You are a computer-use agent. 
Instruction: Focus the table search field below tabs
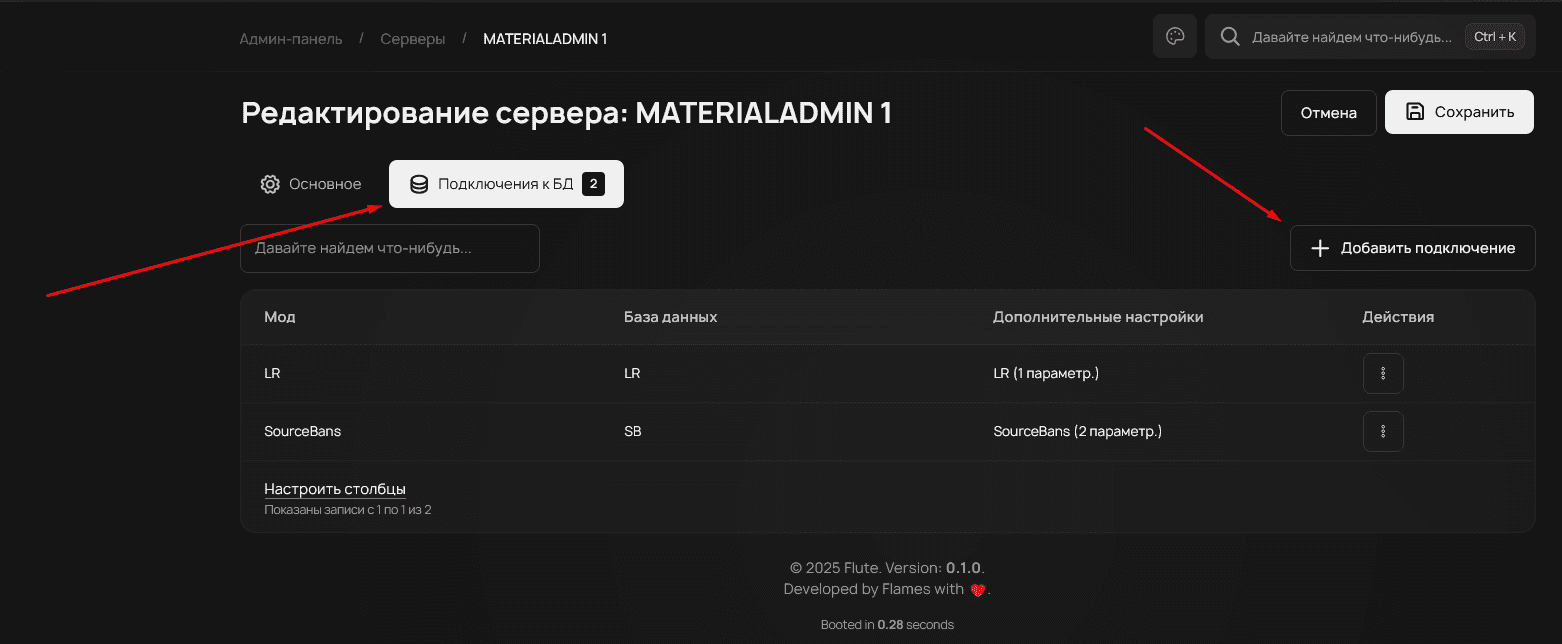[389, 248]
